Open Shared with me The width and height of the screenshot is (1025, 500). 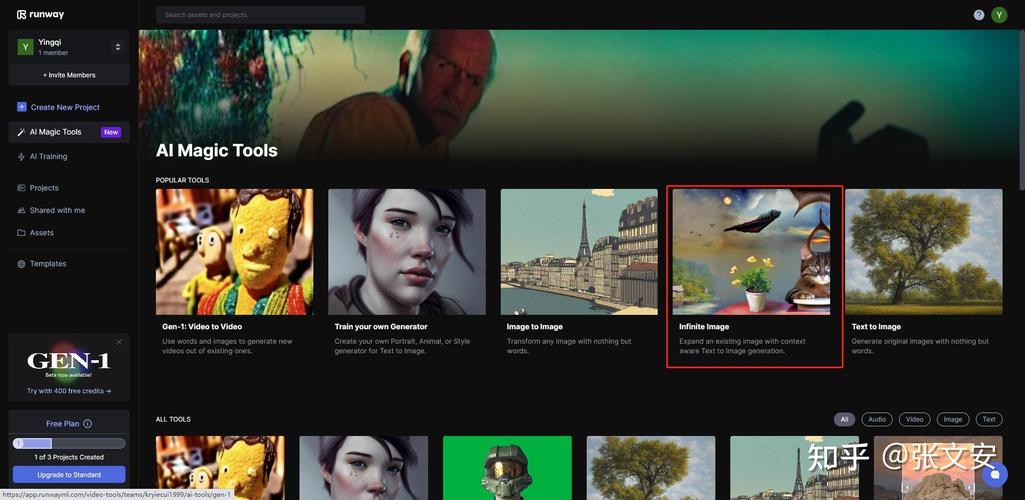click(57, 210)
